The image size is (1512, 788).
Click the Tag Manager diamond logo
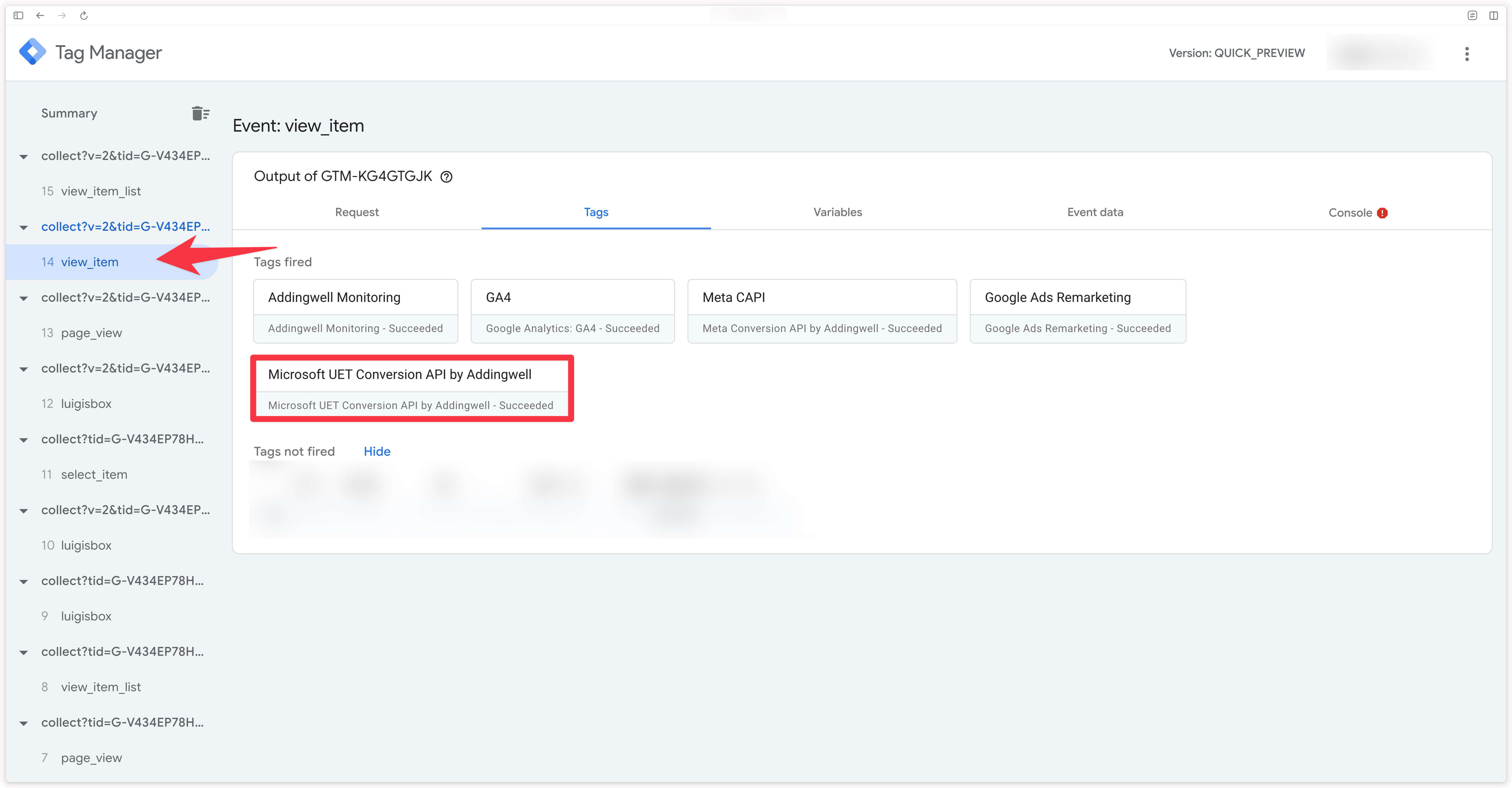[x=32, y=52]
